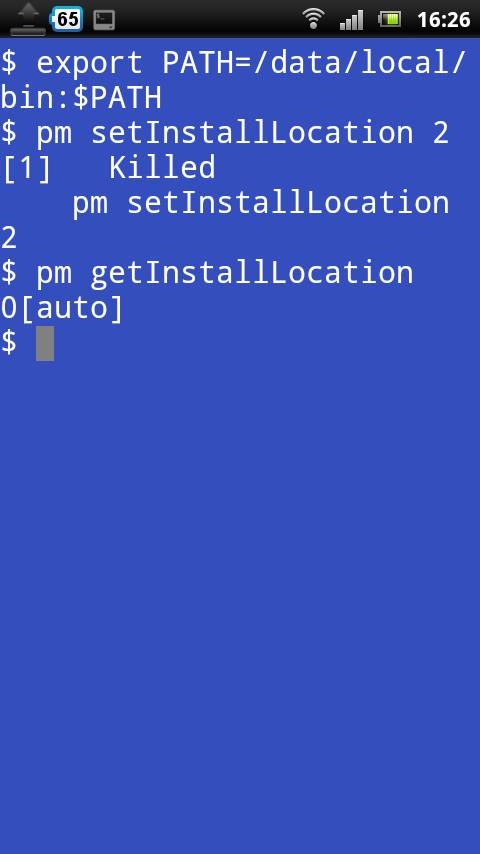
Task: Tap the cellular signal bars icon
Action: [351, 20]
